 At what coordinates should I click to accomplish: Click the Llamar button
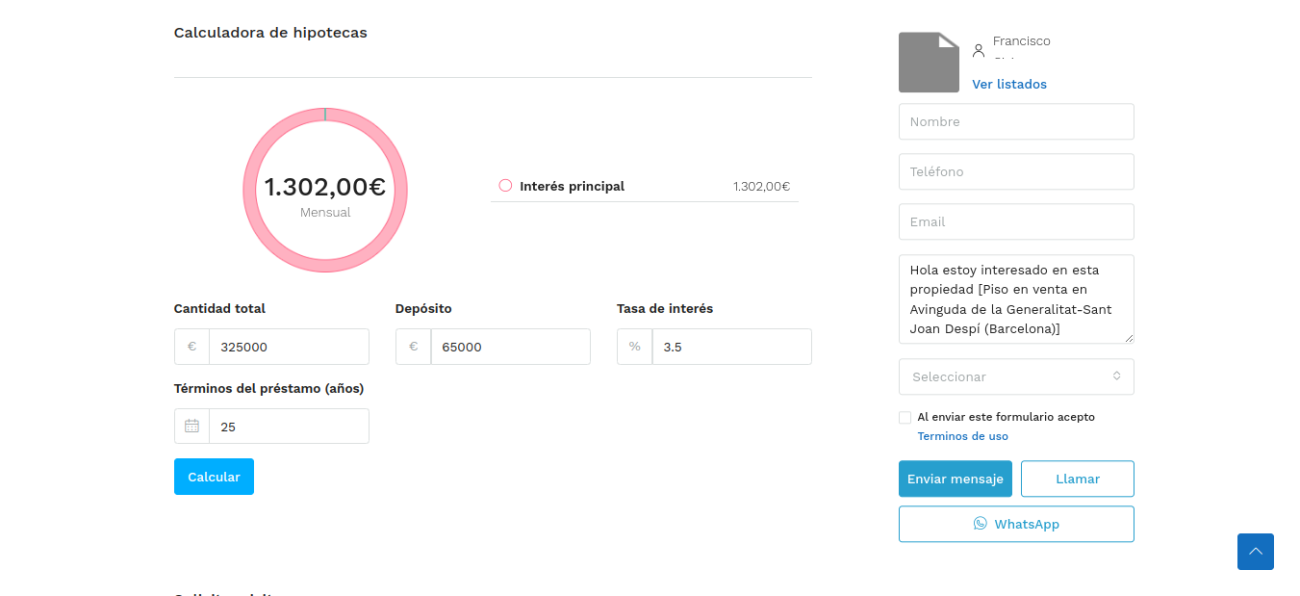(x=1077, y=479)
